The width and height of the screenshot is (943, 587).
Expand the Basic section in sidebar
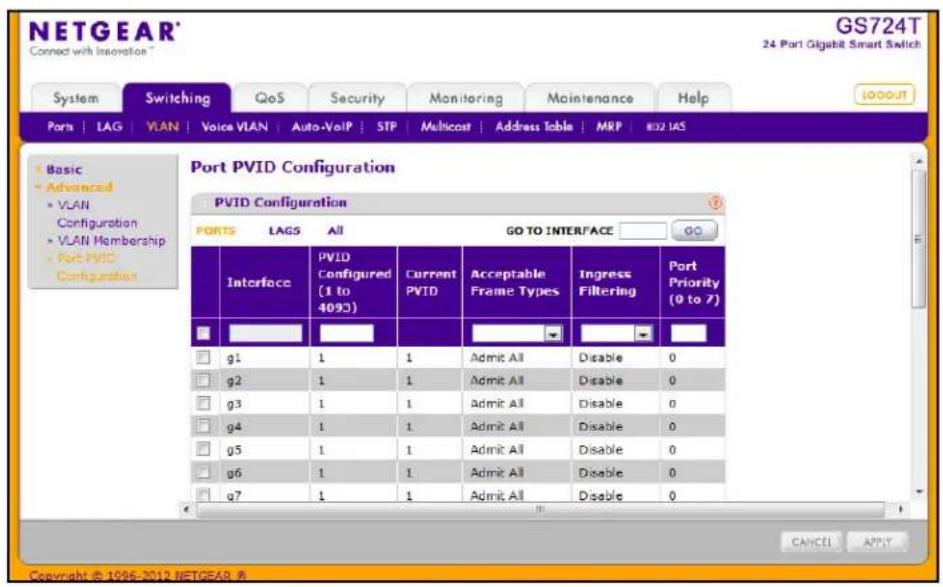coord(64,170)
